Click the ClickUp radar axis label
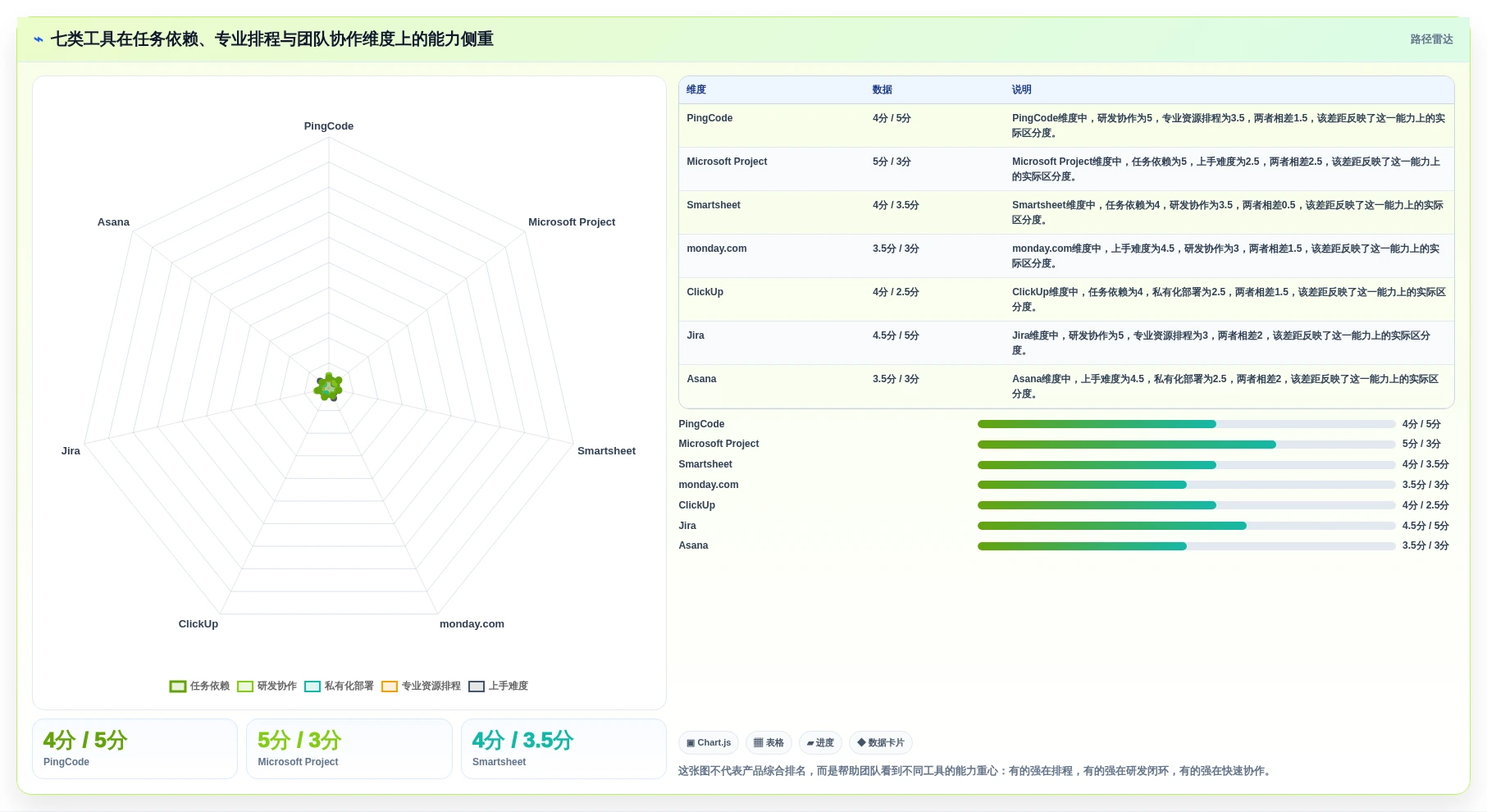The width and height of the screenshot is (1487, 812). (x=198, y=624)
